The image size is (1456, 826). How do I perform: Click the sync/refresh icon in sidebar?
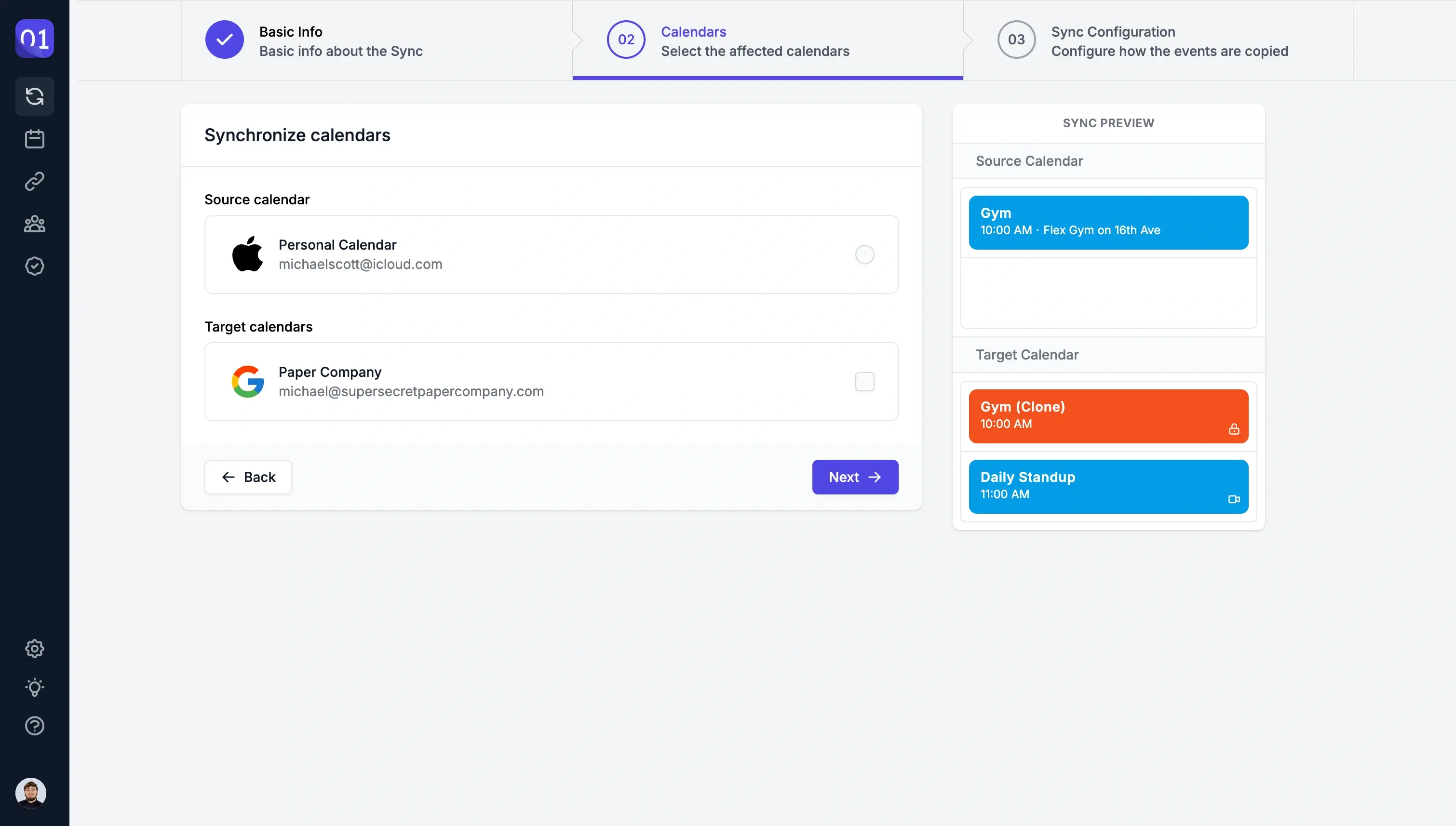[34, 97]
